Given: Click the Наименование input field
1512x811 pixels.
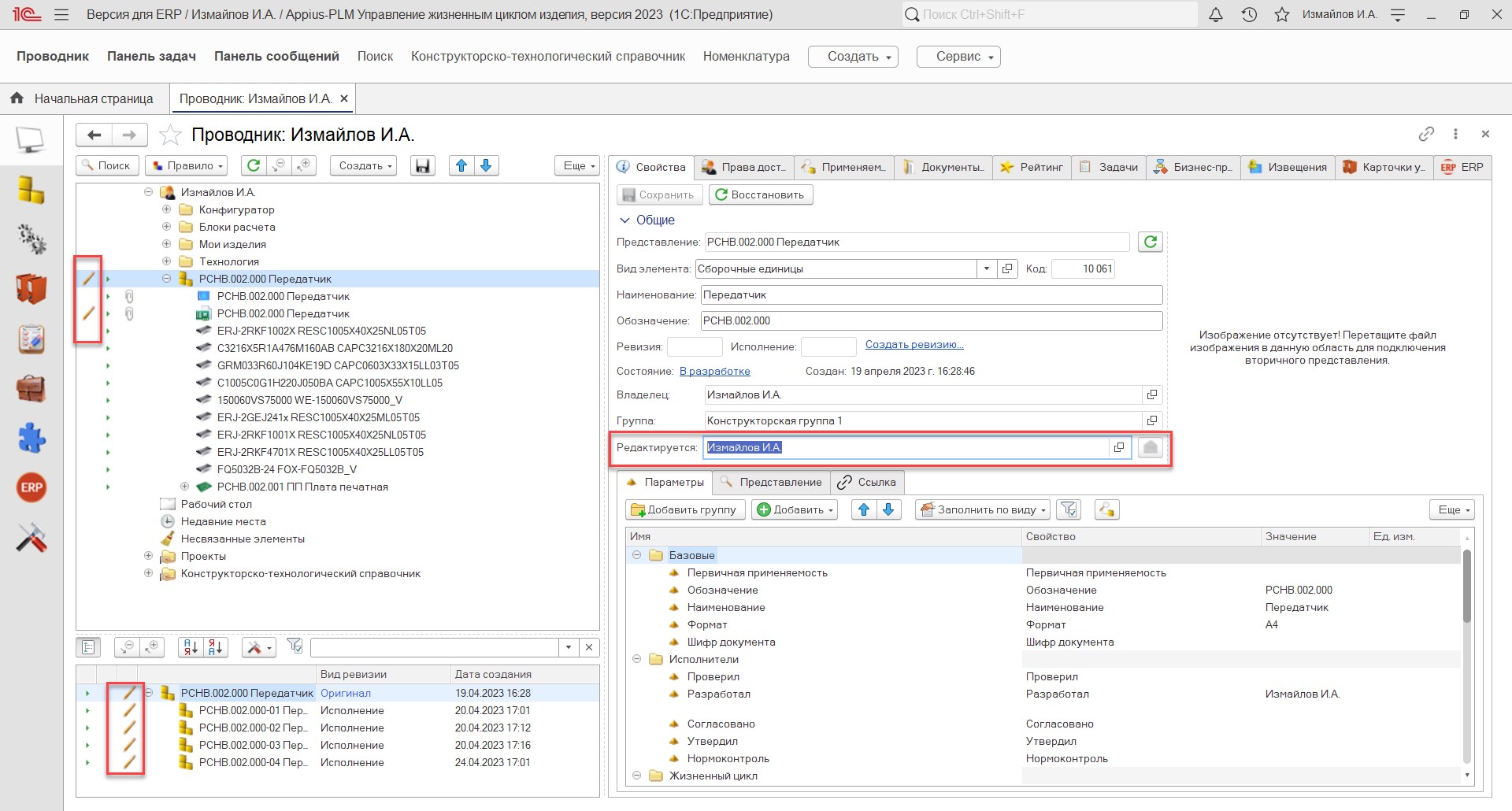Looking at the screenshot, I should point(932,294).
